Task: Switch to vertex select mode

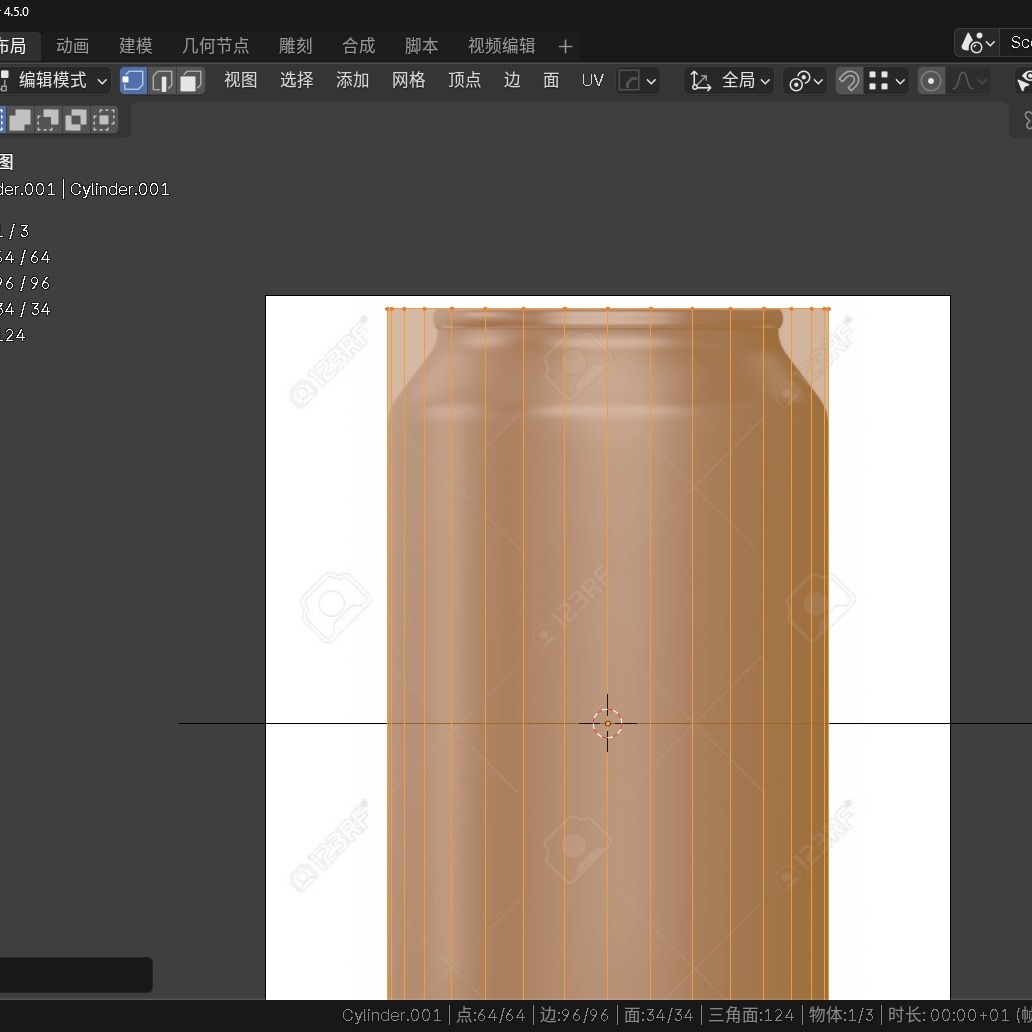Action: click(133, 81)
